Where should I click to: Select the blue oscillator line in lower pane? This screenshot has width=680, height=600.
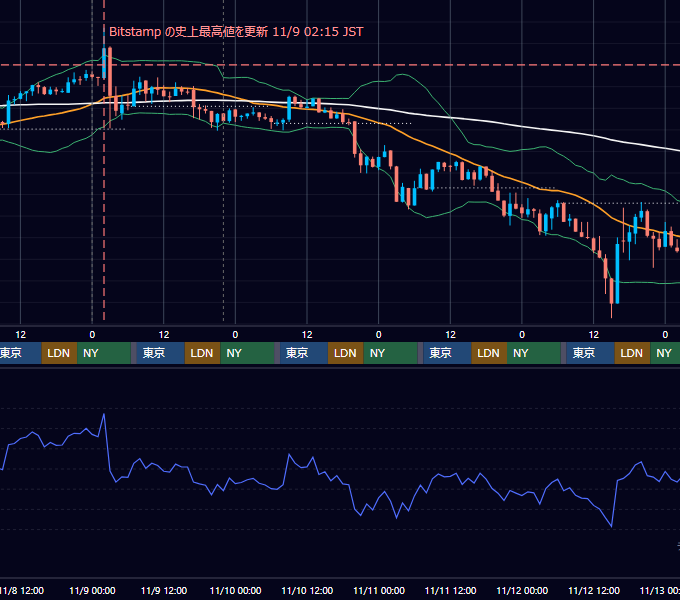click(x=340, y=479)
